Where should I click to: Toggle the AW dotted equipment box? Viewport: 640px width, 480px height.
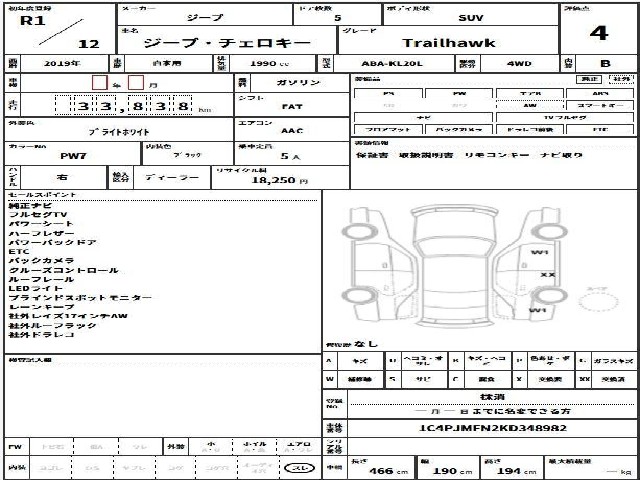[x=530, y=105]
